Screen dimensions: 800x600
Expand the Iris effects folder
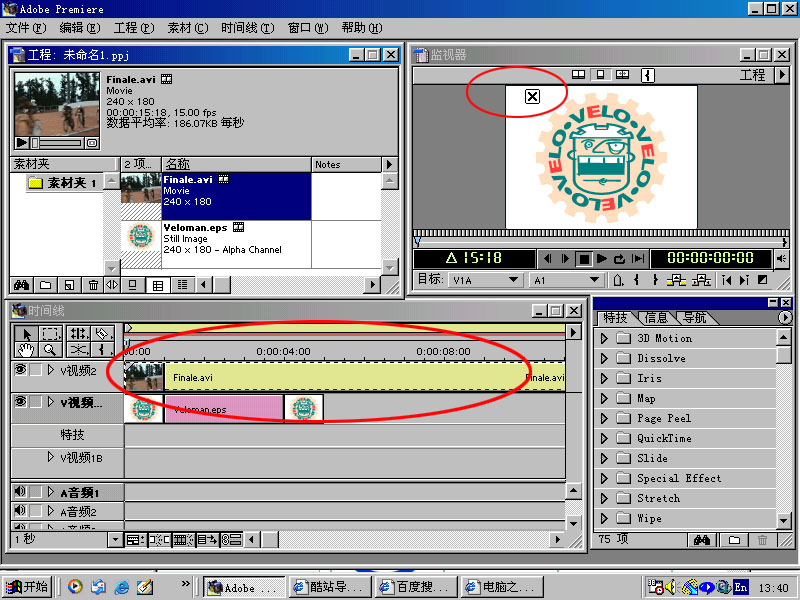(604, 378)
